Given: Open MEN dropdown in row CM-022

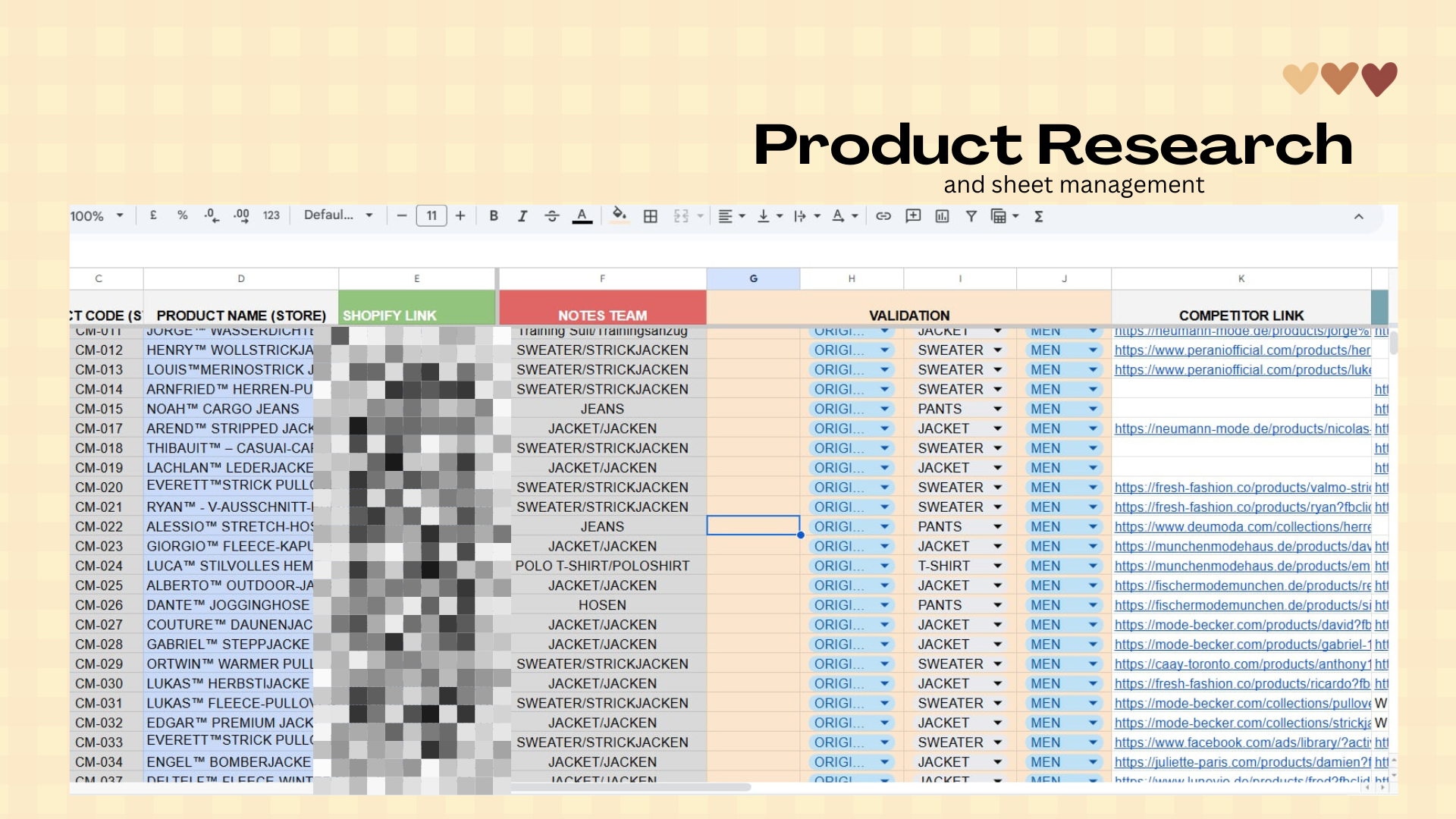Looking at the screenshot, I should point(1093,526).
